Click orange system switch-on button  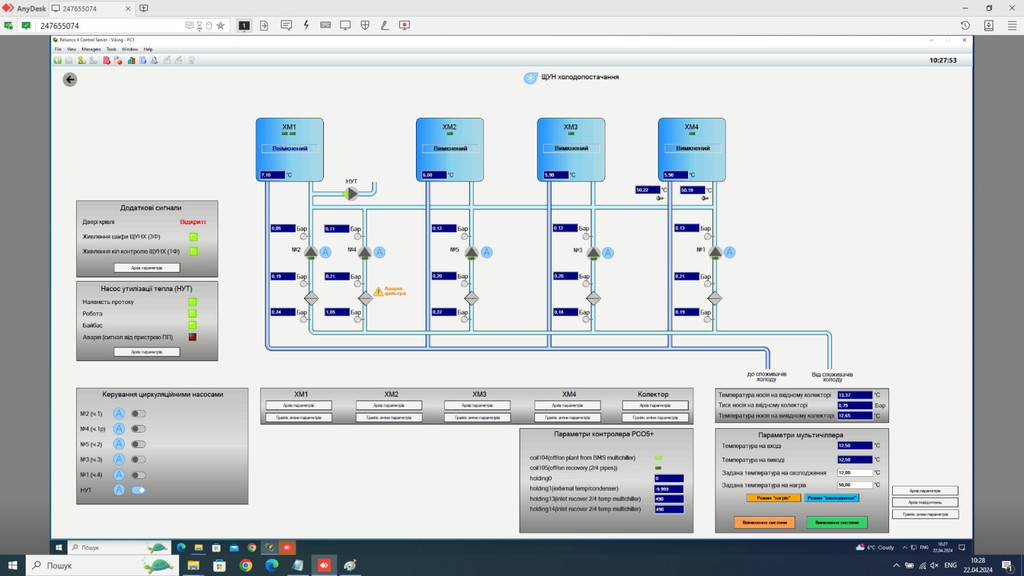click(765, 522)
